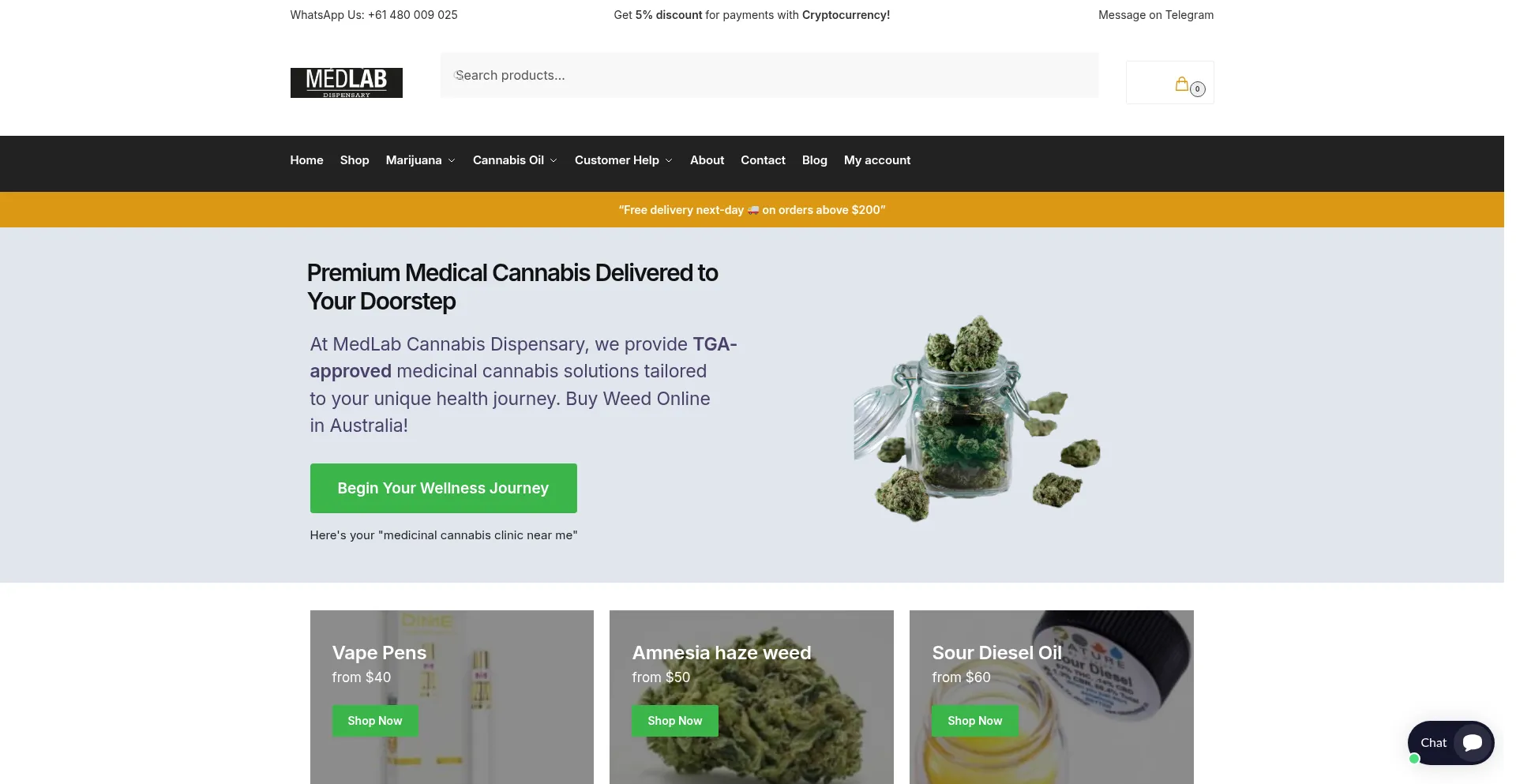
Task: Click the Message on Telegram link
Action: (1156, 15)
